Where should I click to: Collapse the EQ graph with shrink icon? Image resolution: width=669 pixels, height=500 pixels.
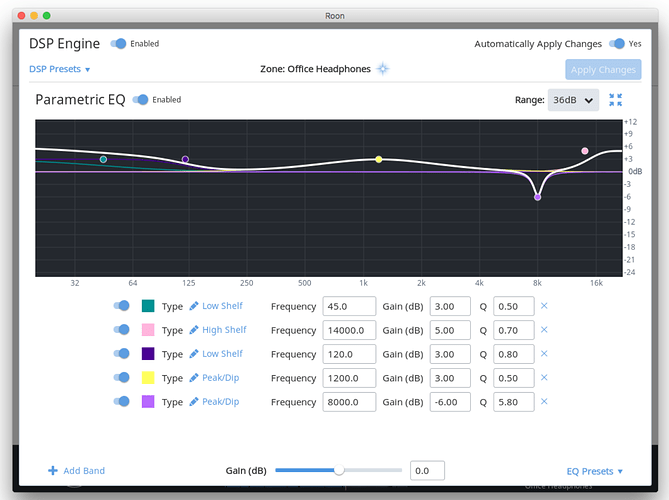pyautogui.click(x=615, y=100)
